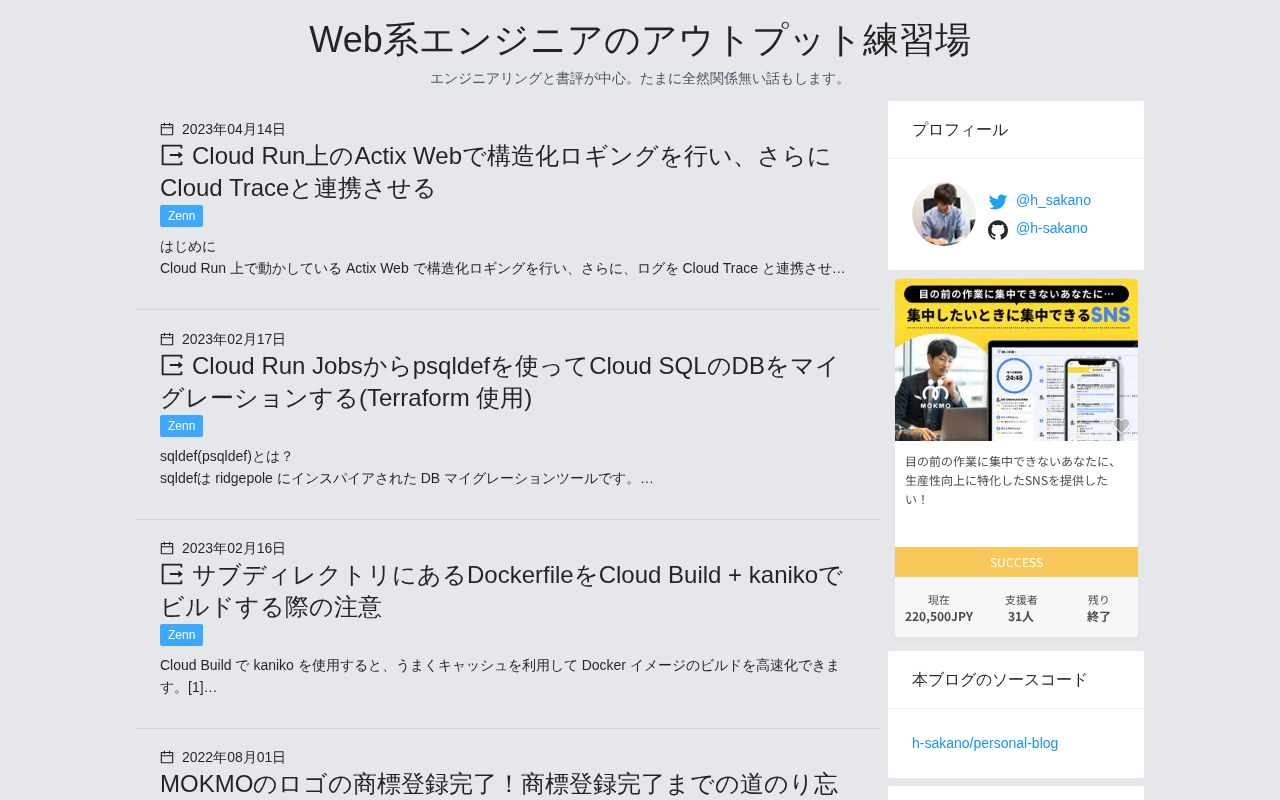Viewport: 1280px width, 800px height.
Task: Click external link icon beside Actix Web article
Action: 172,156
